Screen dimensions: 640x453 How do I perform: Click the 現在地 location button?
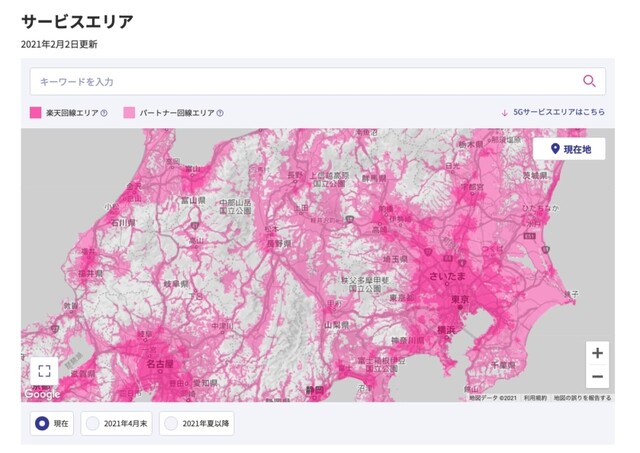569,149
